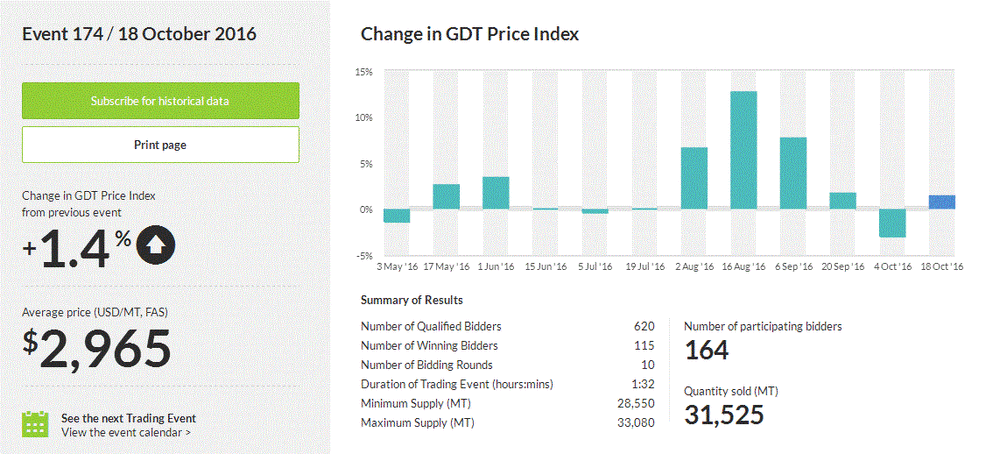Select the 17 May '16 bar
Viewport: 1000px width, 454px height.
point(446,196)
